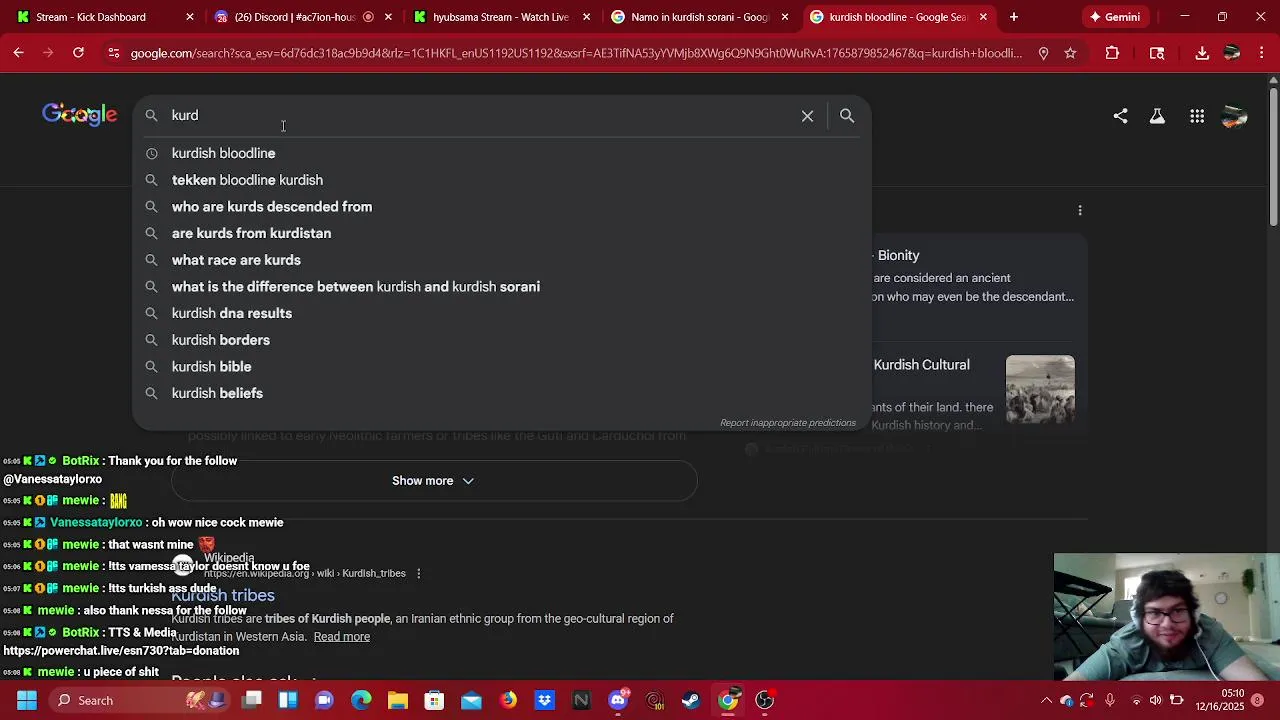
Task: Switch to hyubsama Stream tab
Action: 500,17
